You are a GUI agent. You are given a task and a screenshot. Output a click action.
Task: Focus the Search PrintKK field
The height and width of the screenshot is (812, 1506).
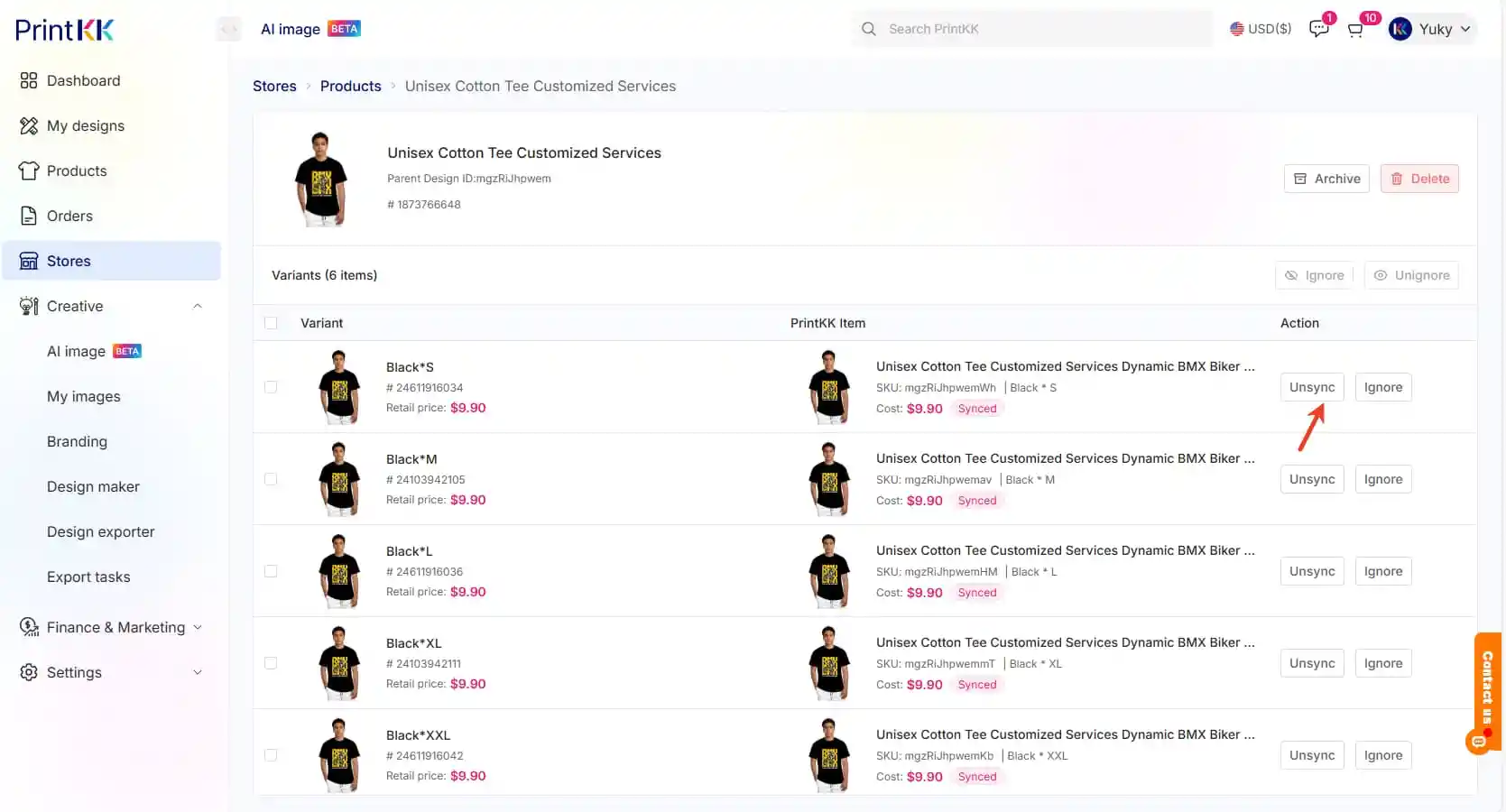point(1032,29)
